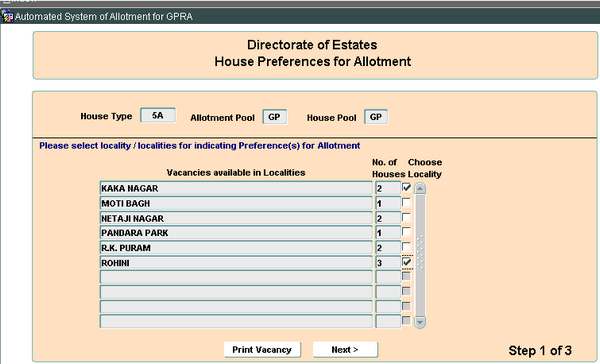600x364 pixels.
Task: Click the application icon in the title bar
Action: [x=7, y=16]
